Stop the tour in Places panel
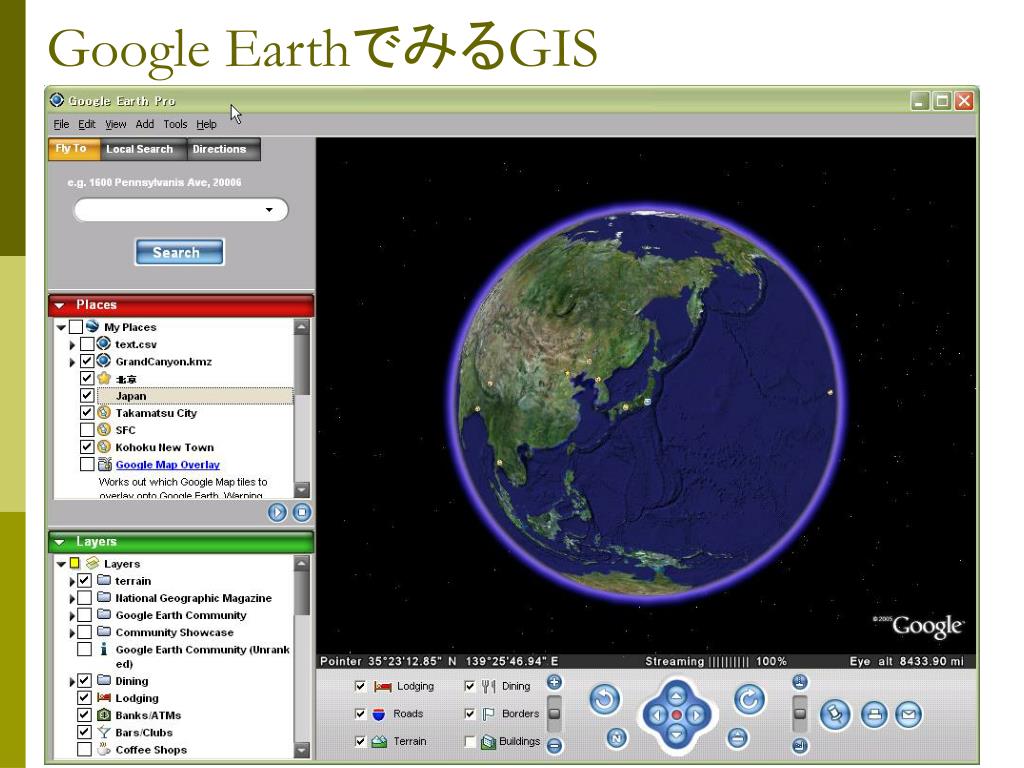 [x=302, y=513]
